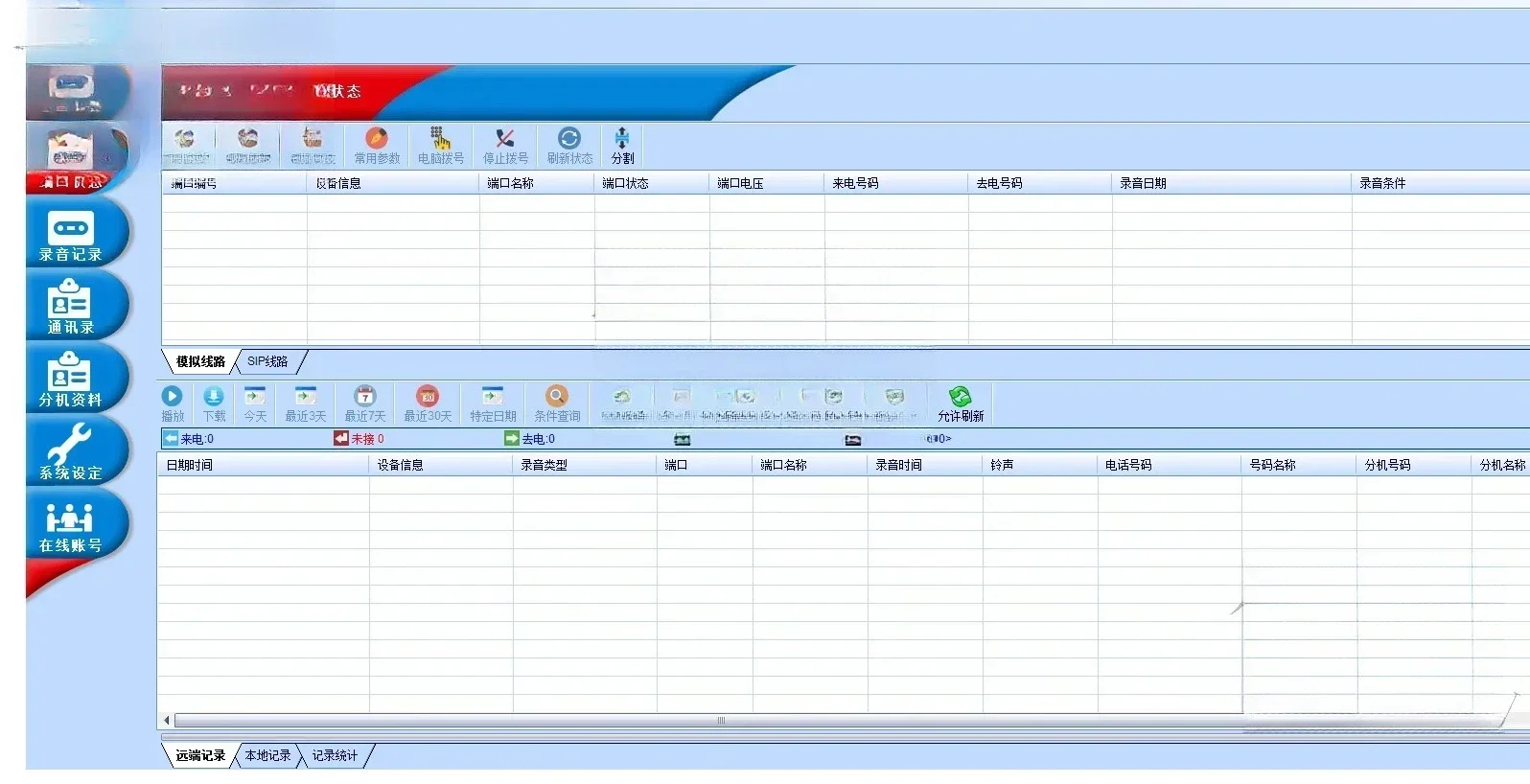Sort by 设备信息 column in records table
The image size is (1530, 784).
click(x=441, y=465)
